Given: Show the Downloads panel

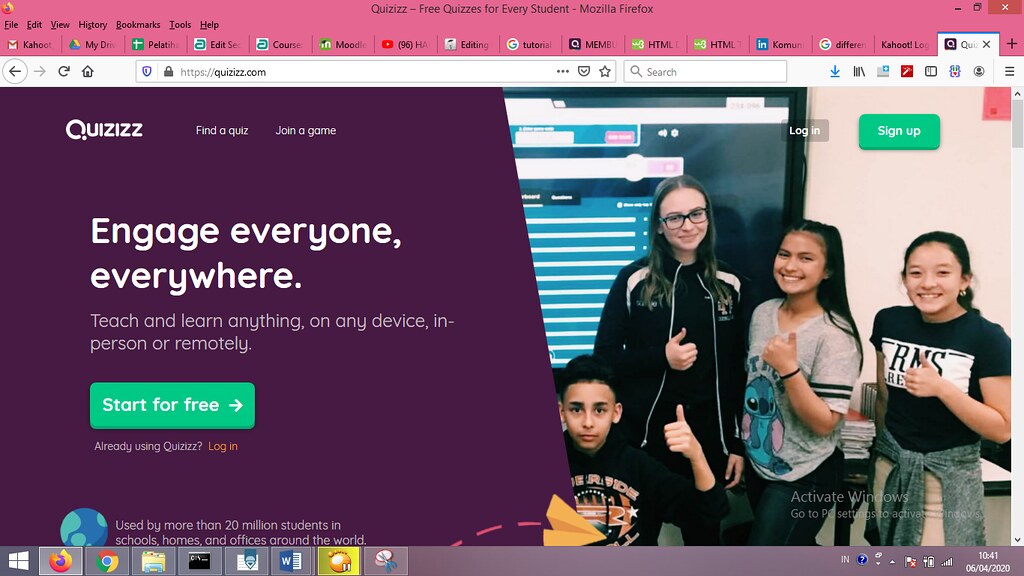Looking at the screenshot, I should (x=835, y=72).
